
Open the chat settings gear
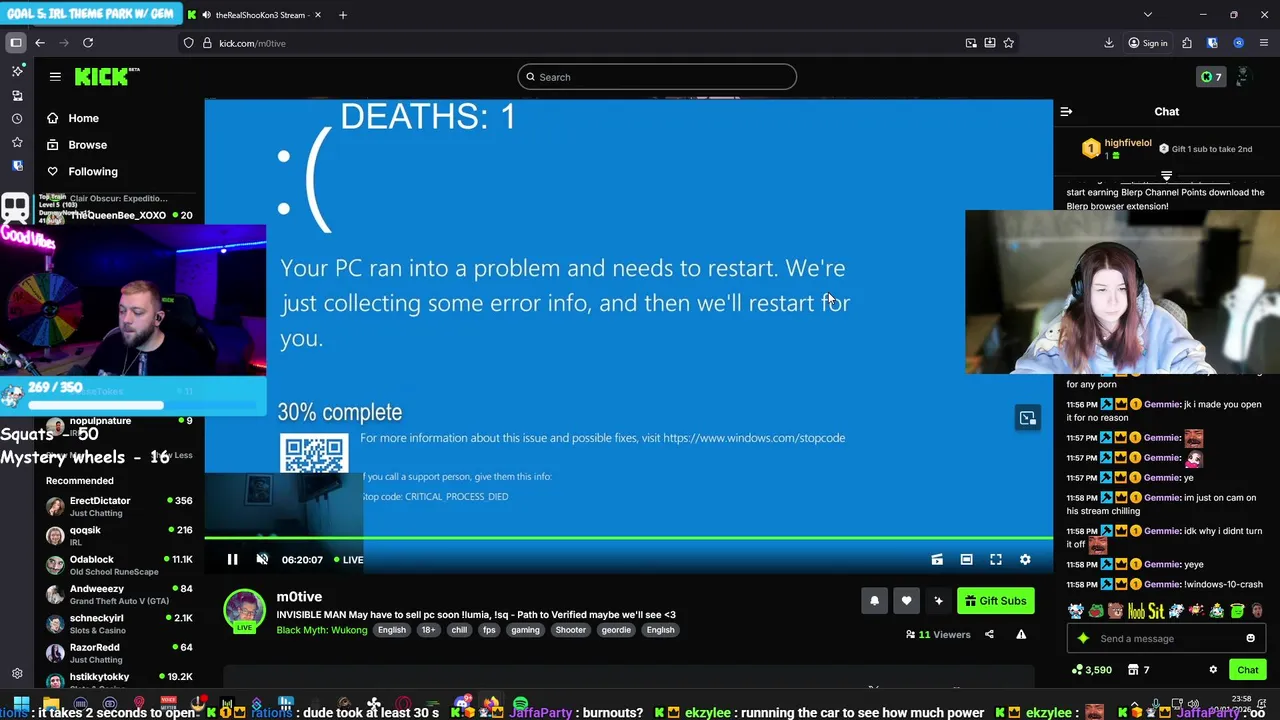[1213, 670]
